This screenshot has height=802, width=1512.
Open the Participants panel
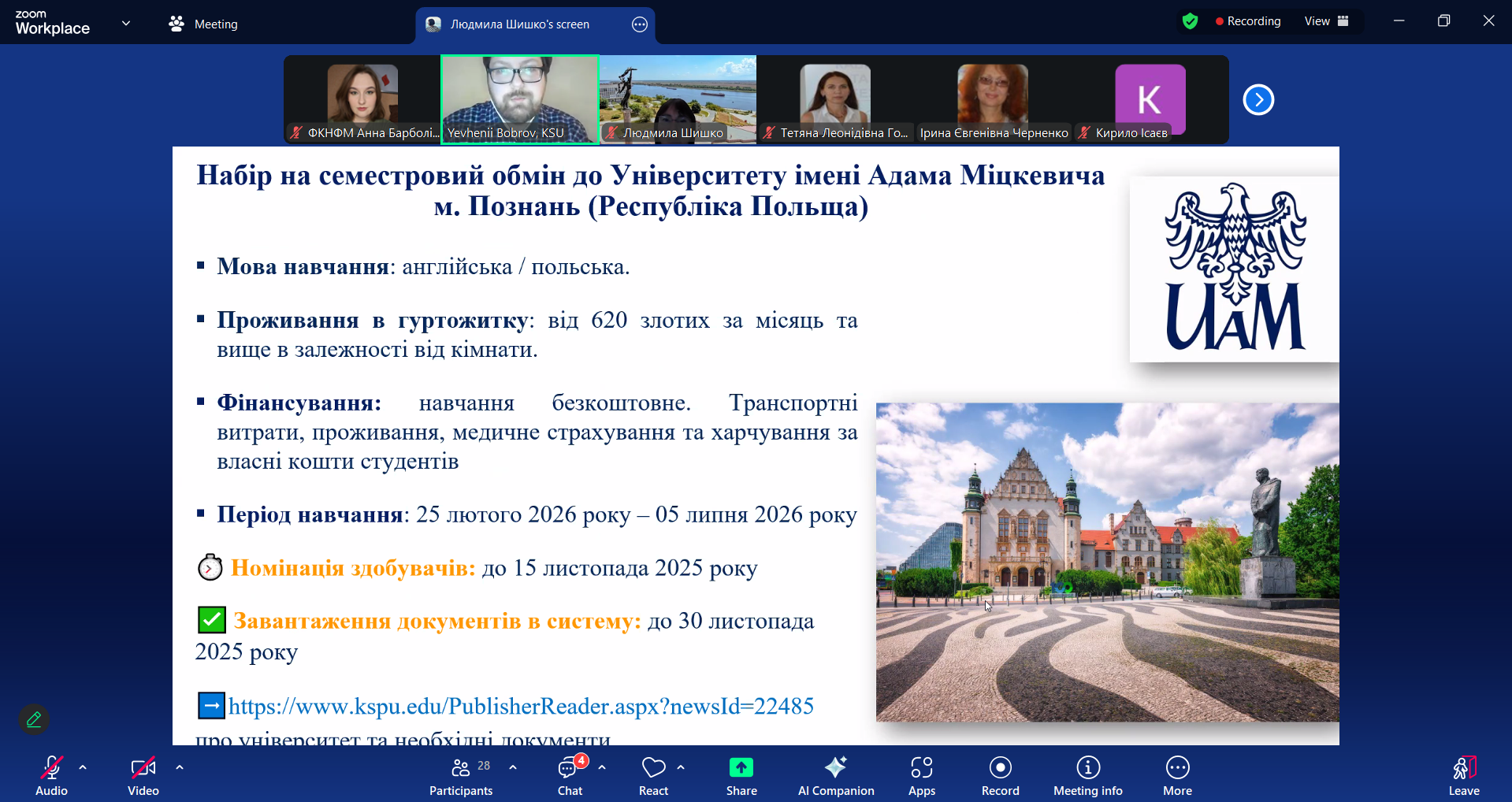(x=461, y=774)
